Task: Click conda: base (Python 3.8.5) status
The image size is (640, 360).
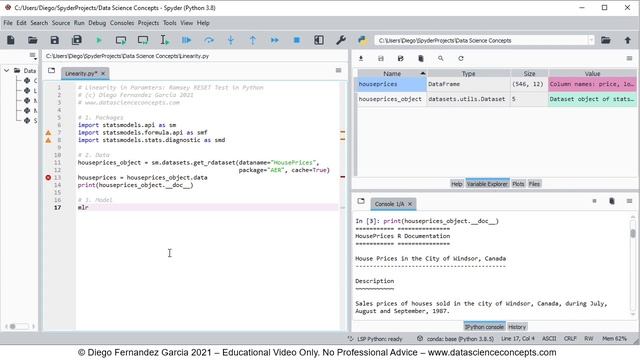Action: [x=456, y=339]
